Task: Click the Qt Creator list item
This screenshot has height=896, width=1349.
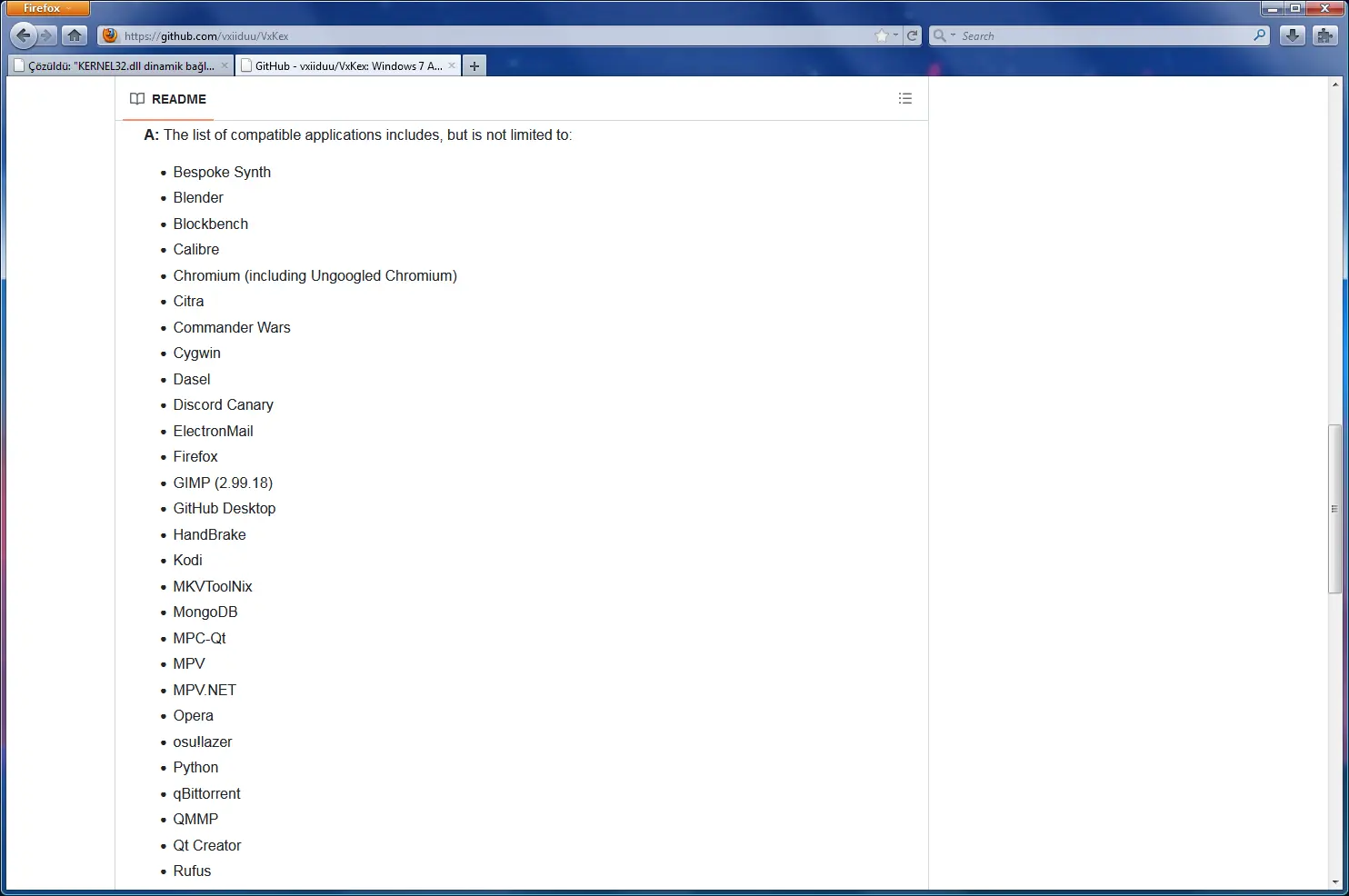Action: pyautogui.click(x=207, y=845)
